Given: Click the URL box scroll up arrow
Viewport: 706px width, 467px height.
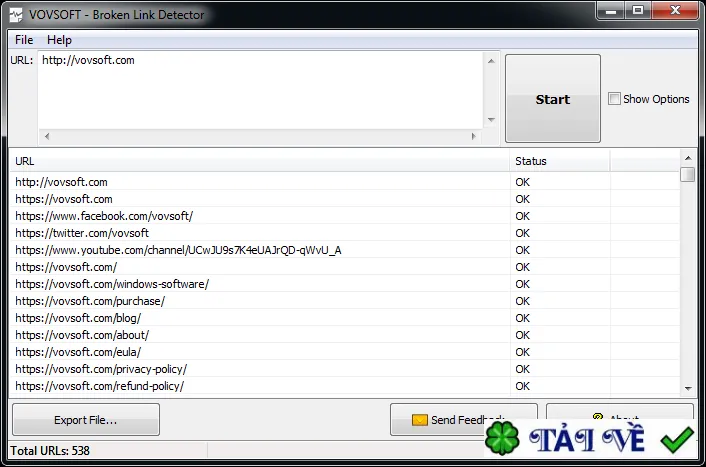Looking at the screenshot, I should 491,60.
